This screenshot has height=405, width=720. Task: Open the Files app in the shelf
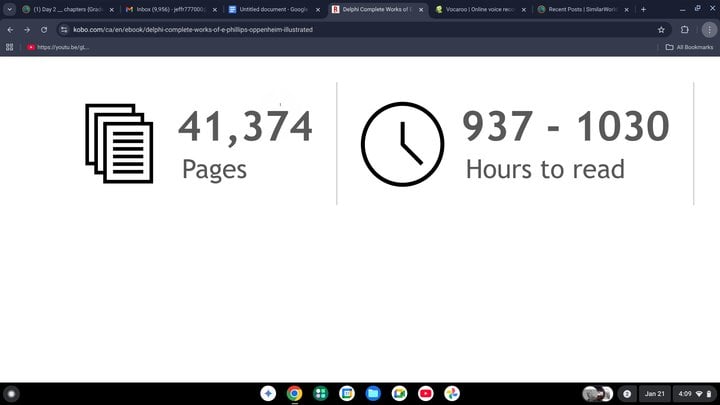pos(373,394)
